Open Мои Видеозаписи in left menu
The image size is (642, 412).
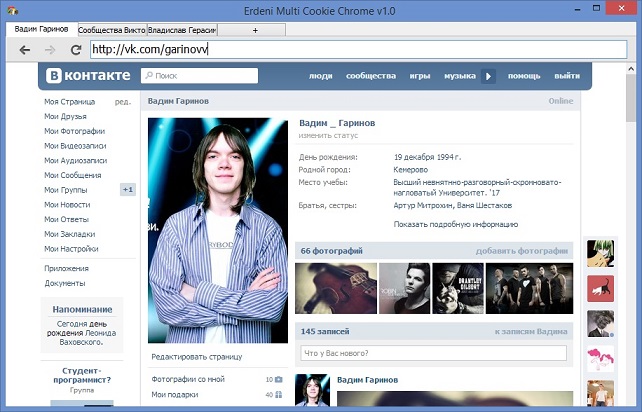click(75, 146)
